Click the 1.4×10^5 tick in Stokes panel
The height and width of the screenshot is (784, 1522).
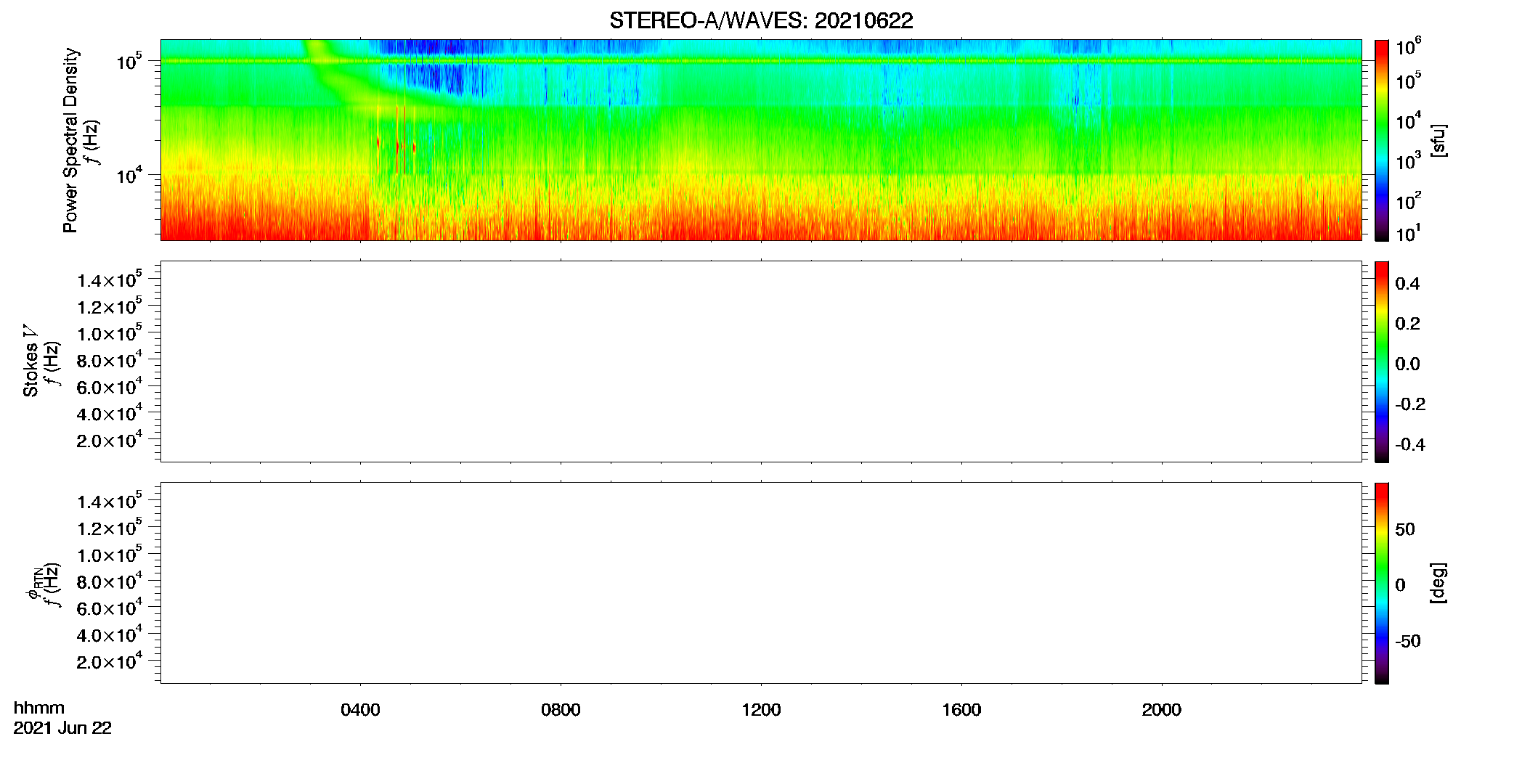pos(109,280)
